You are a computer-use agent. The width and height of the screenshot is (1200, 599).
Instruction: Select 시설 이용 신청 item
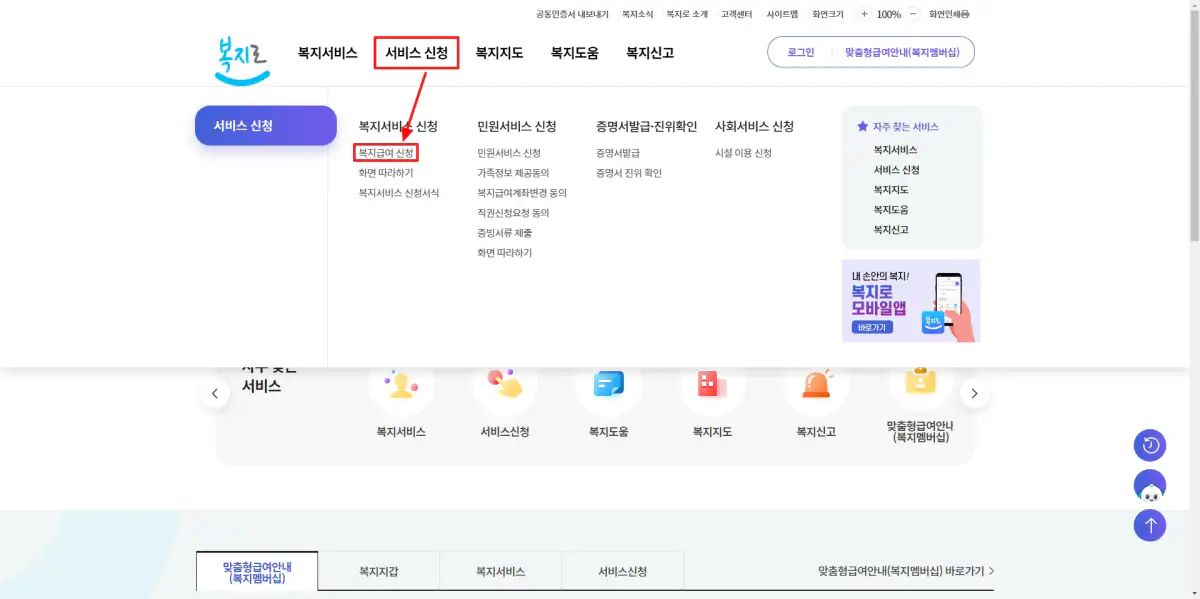coord(744,153)
